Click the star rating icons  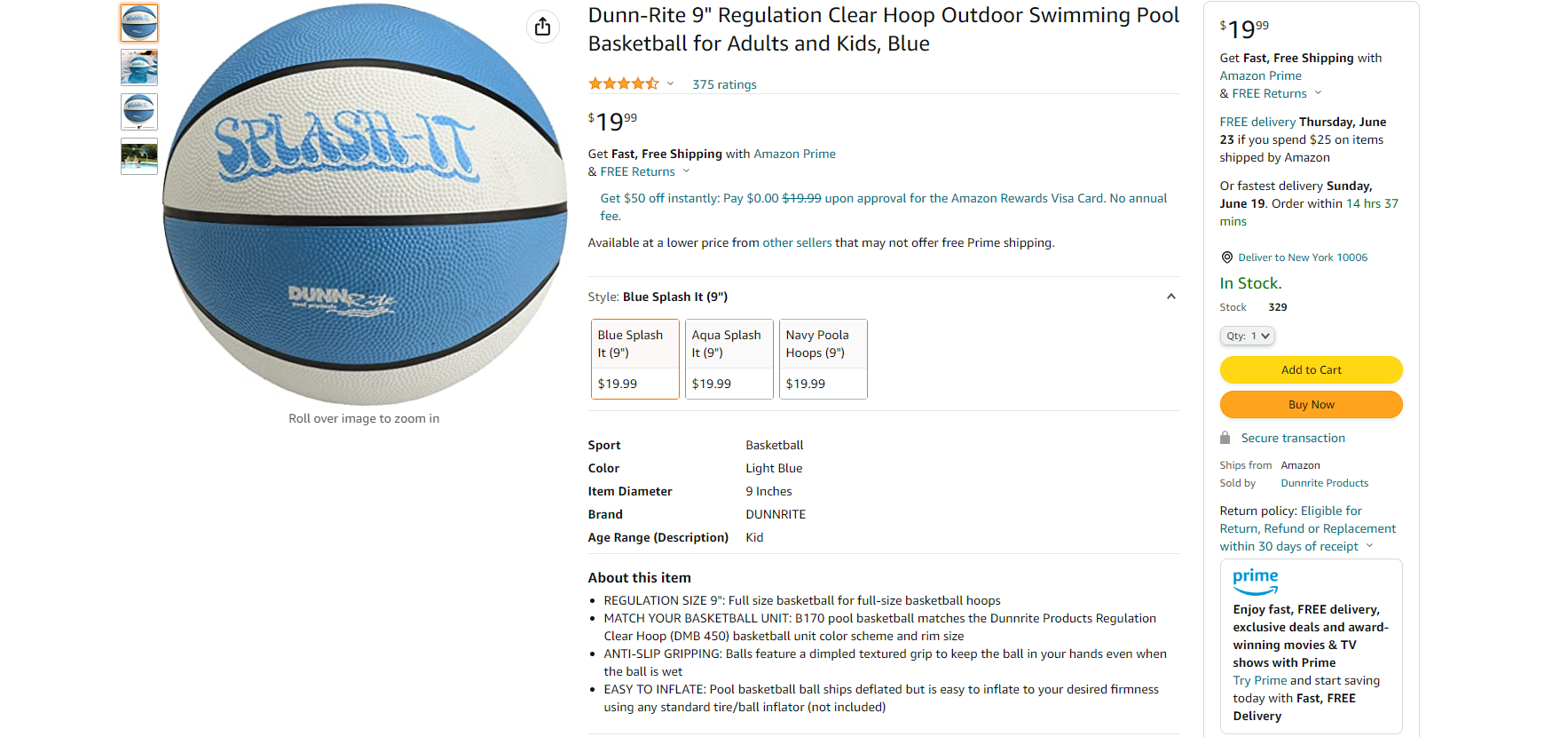point(623,83)
